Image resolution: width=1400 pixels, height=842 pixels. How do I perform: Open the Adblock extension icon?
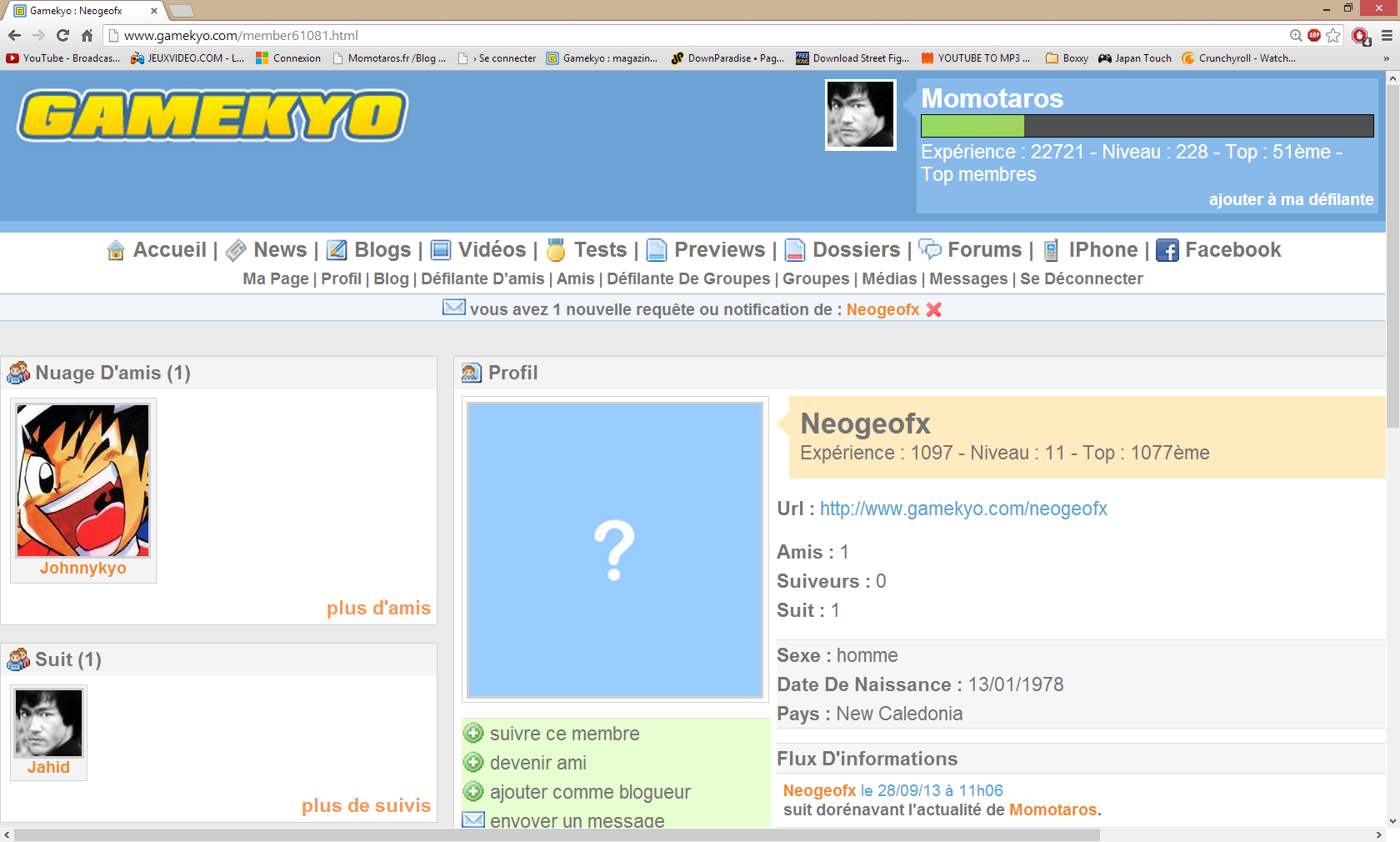1314,35
